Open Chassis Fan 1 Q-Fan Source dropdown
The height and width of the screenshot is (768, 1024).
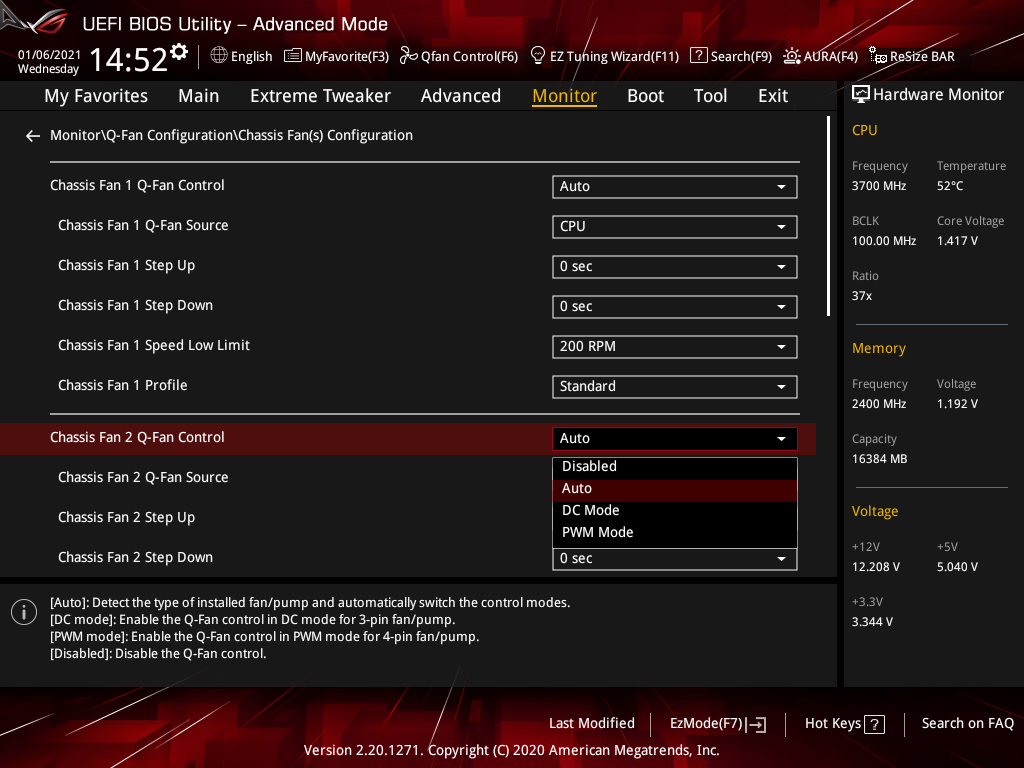pos(675,227)
